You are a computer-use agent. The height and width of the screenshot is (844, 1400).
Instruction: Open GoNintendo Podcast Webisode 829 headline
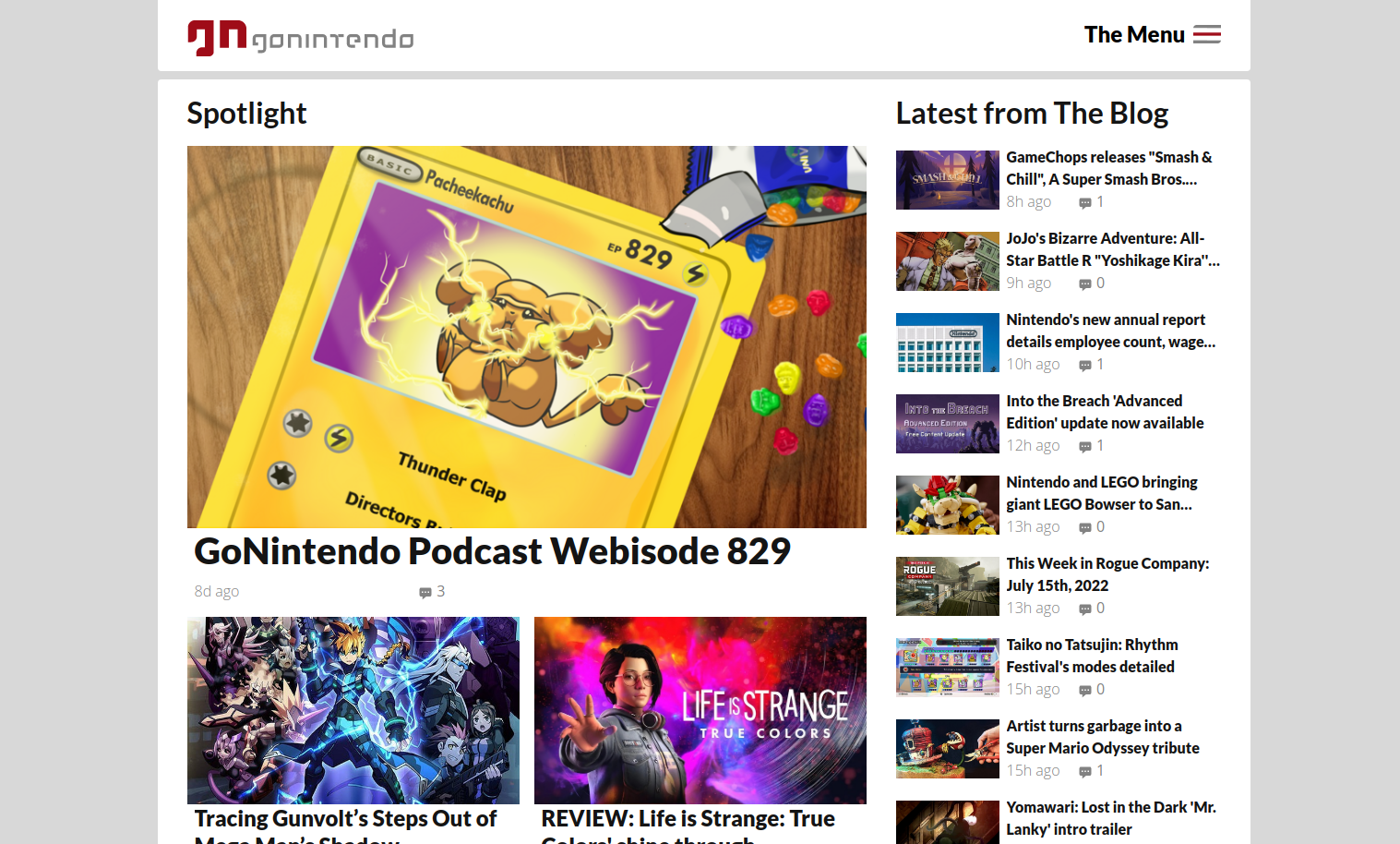coord(492,551)
